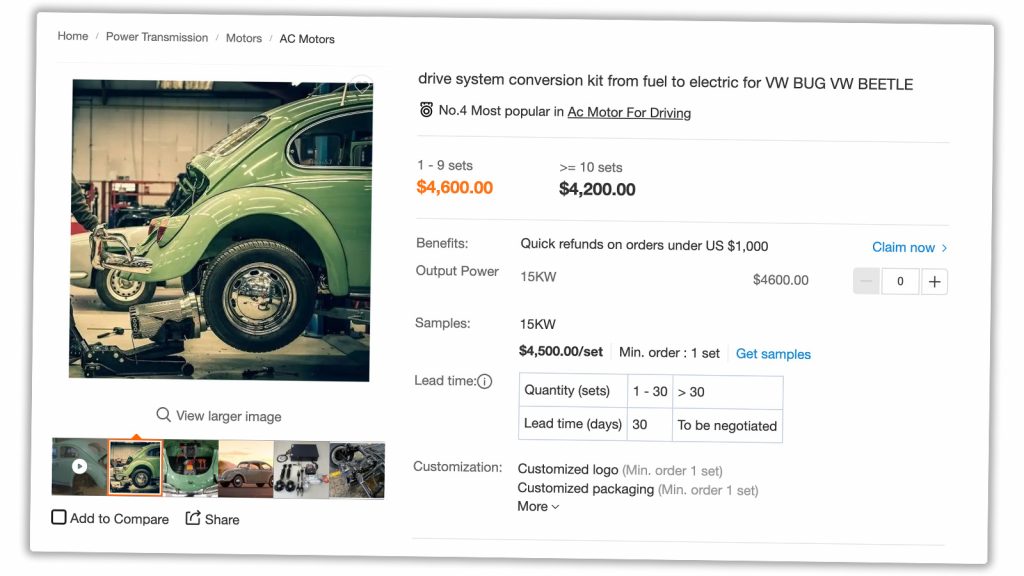Select Power Transmission breadcrumb link

point(156,37)
